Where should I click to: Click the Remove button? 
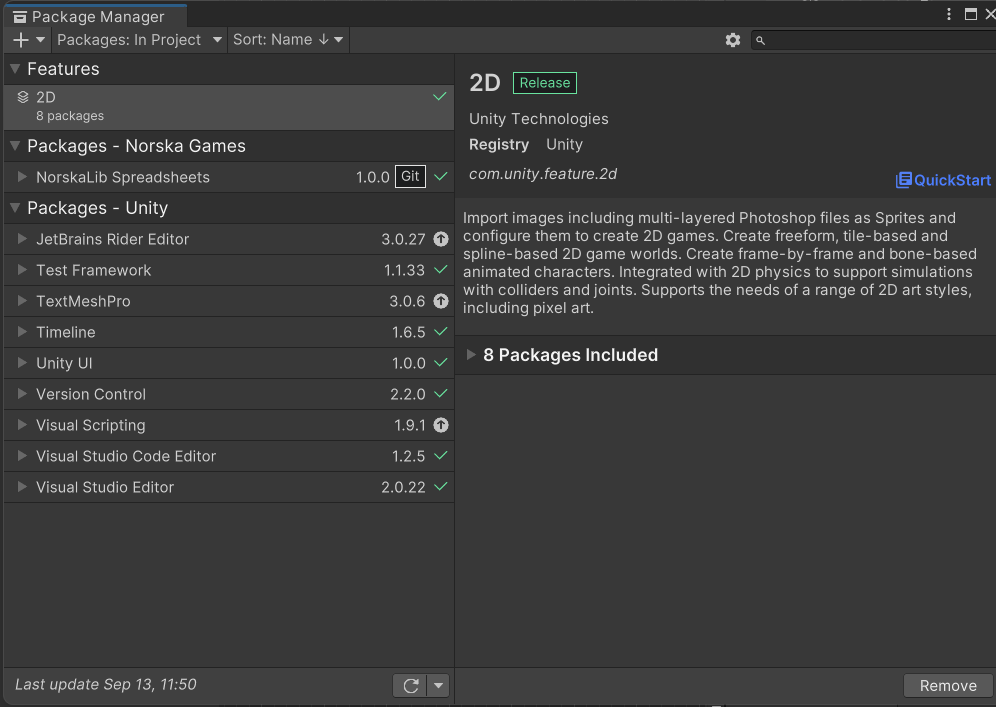coord(948,685)
